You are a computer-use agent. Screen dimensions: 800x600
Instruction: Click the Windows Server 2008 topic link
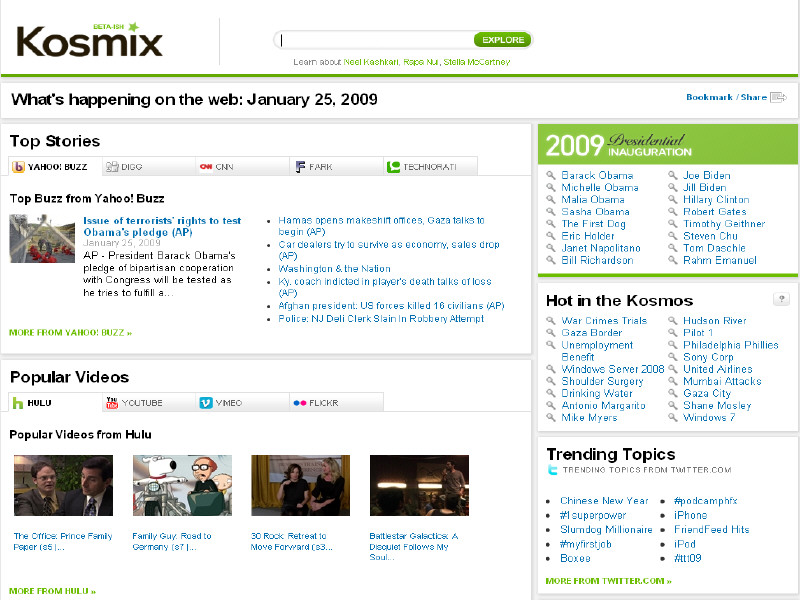[613, 369]
